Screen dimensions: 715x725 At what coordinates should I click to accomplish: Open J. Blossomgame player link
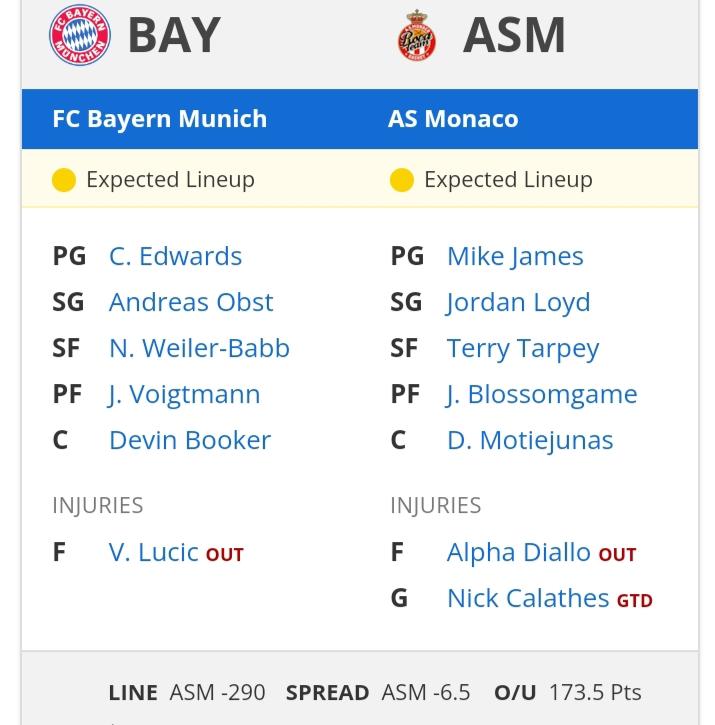click(541, 394)
